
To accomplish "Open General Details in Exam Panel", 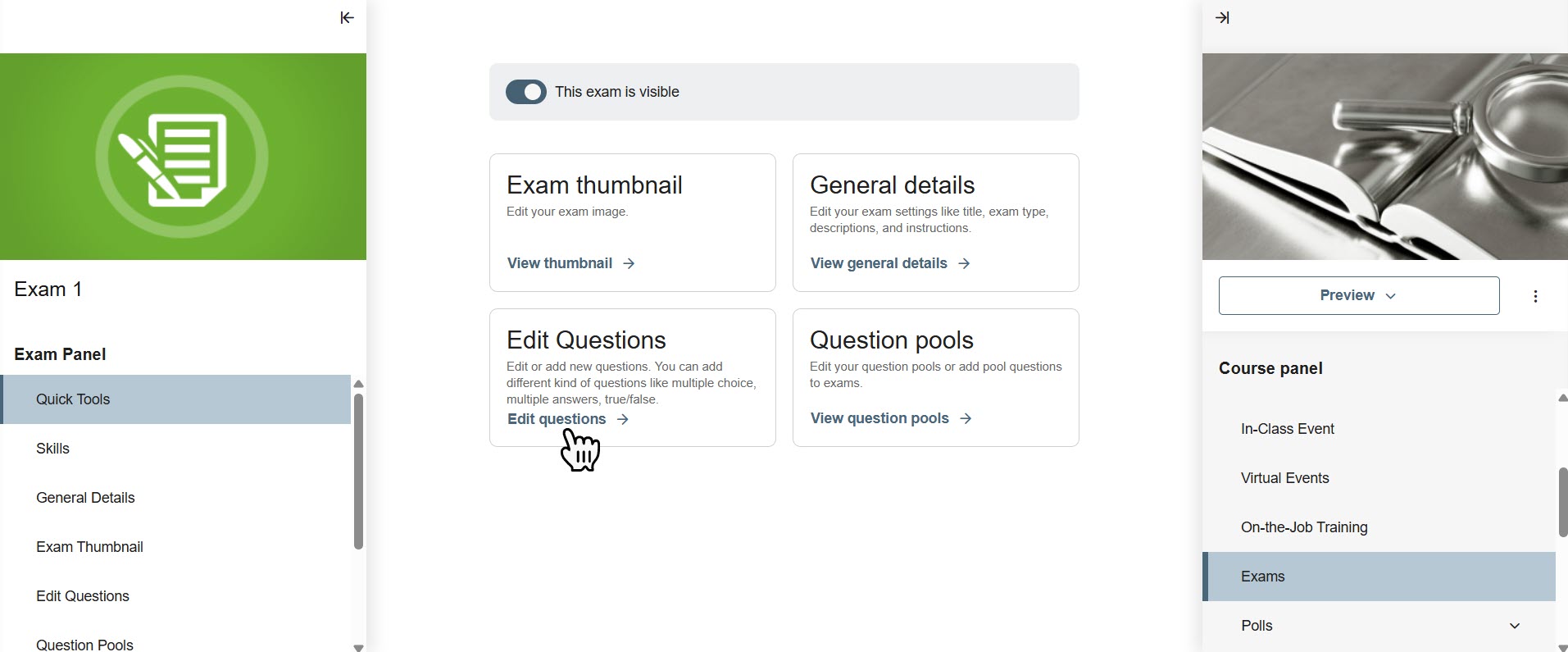I will 85,498.
